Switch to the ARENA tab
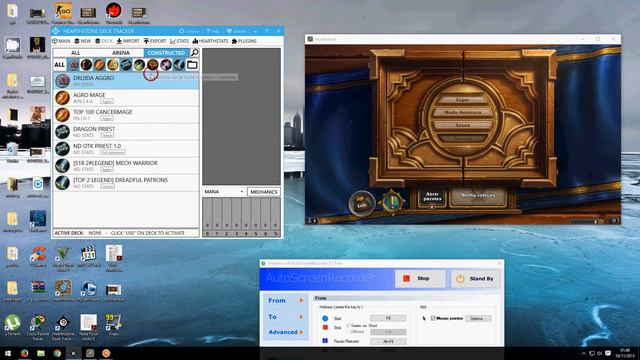The height and width of the screenshot is (360, 640). [121, 53]
